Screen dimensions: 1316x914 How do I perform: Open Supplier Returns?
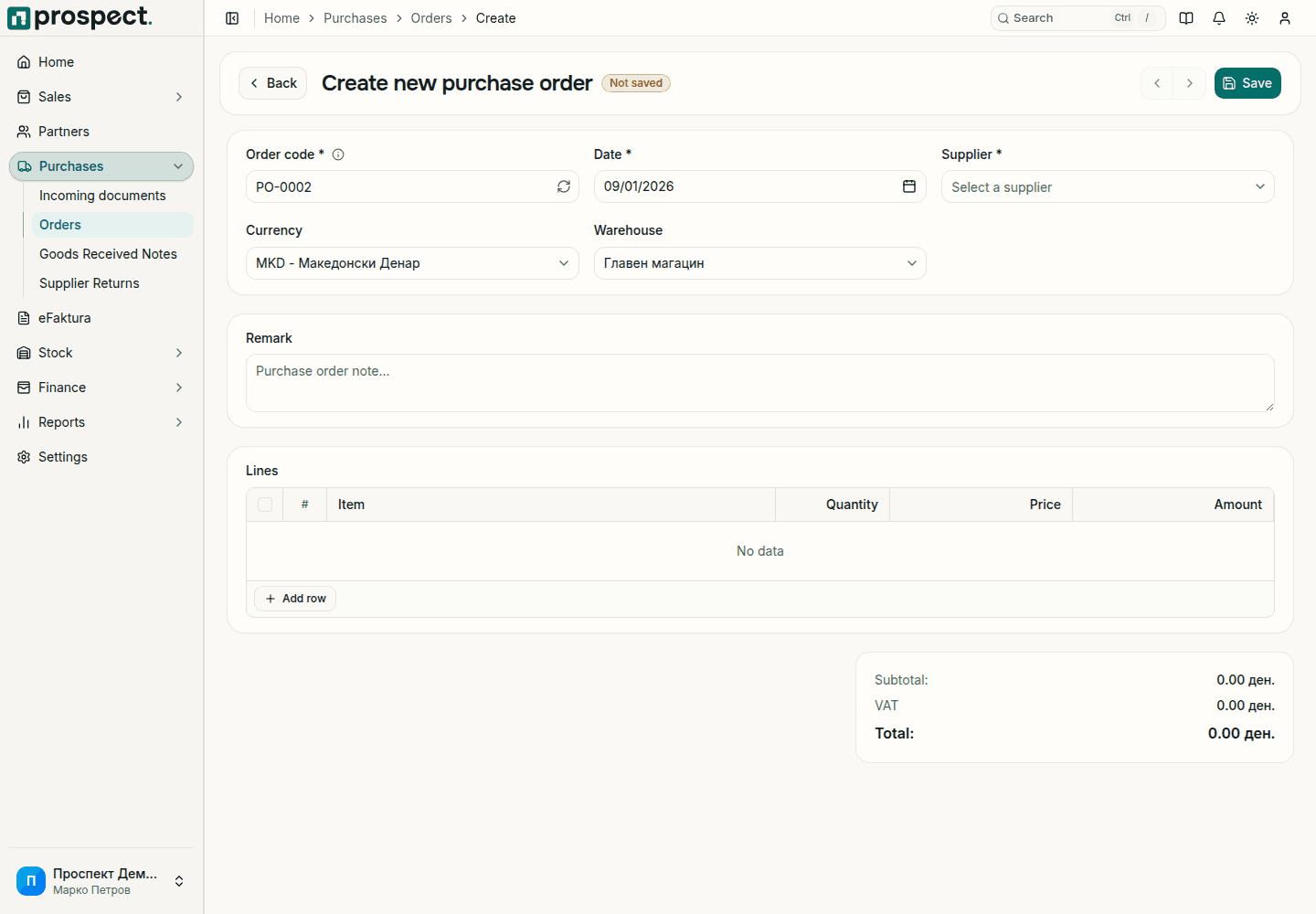click(x=112, y=283)
